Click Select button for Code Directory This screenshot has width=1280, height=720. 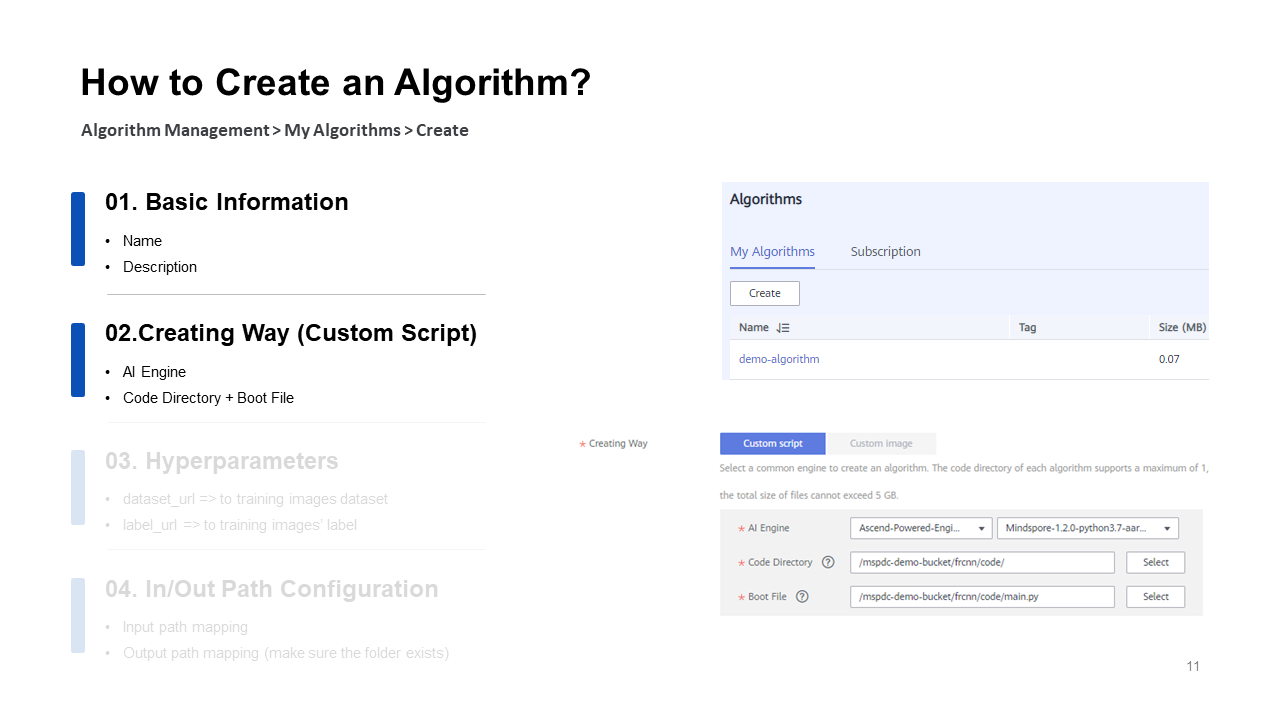[1155, 563]
